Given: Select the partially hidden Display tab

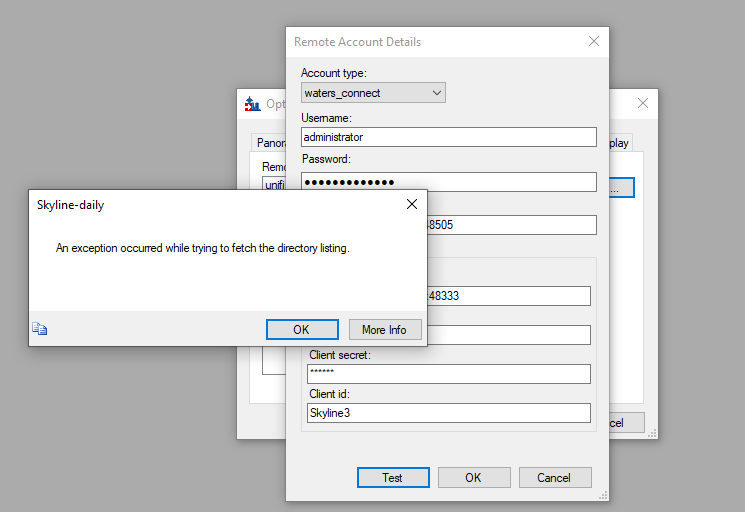Looking at the screenshot, I should coord(619,143).
